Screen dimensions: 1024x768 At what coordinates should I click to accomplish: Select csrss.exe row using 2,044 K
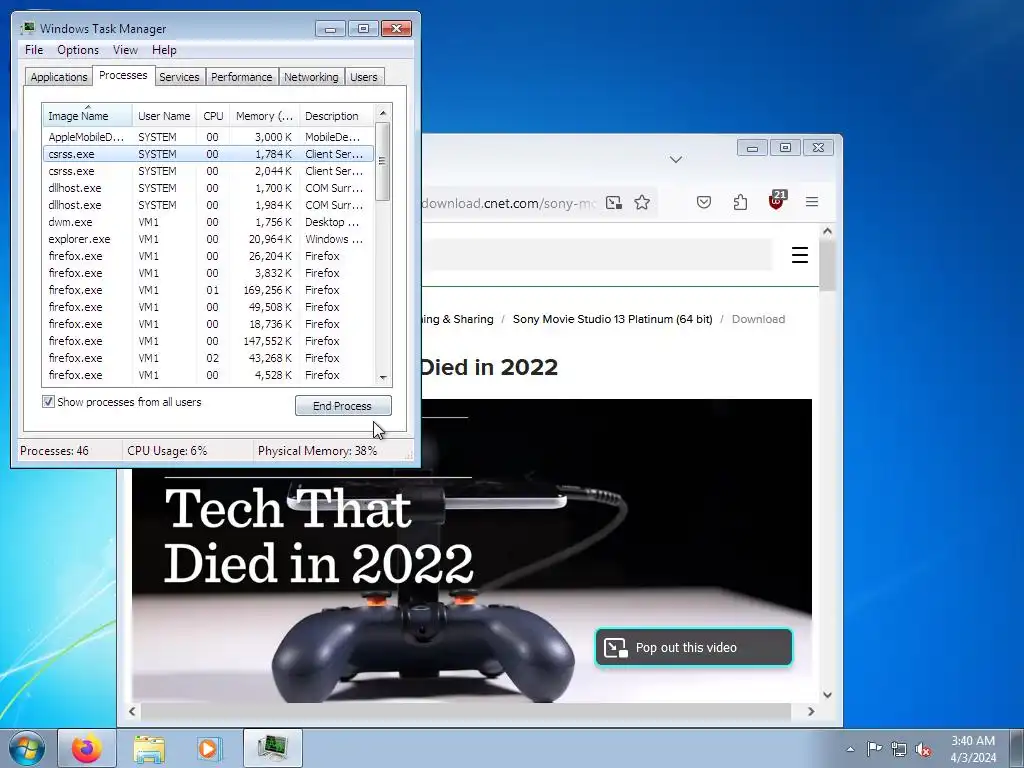[209, 171]
